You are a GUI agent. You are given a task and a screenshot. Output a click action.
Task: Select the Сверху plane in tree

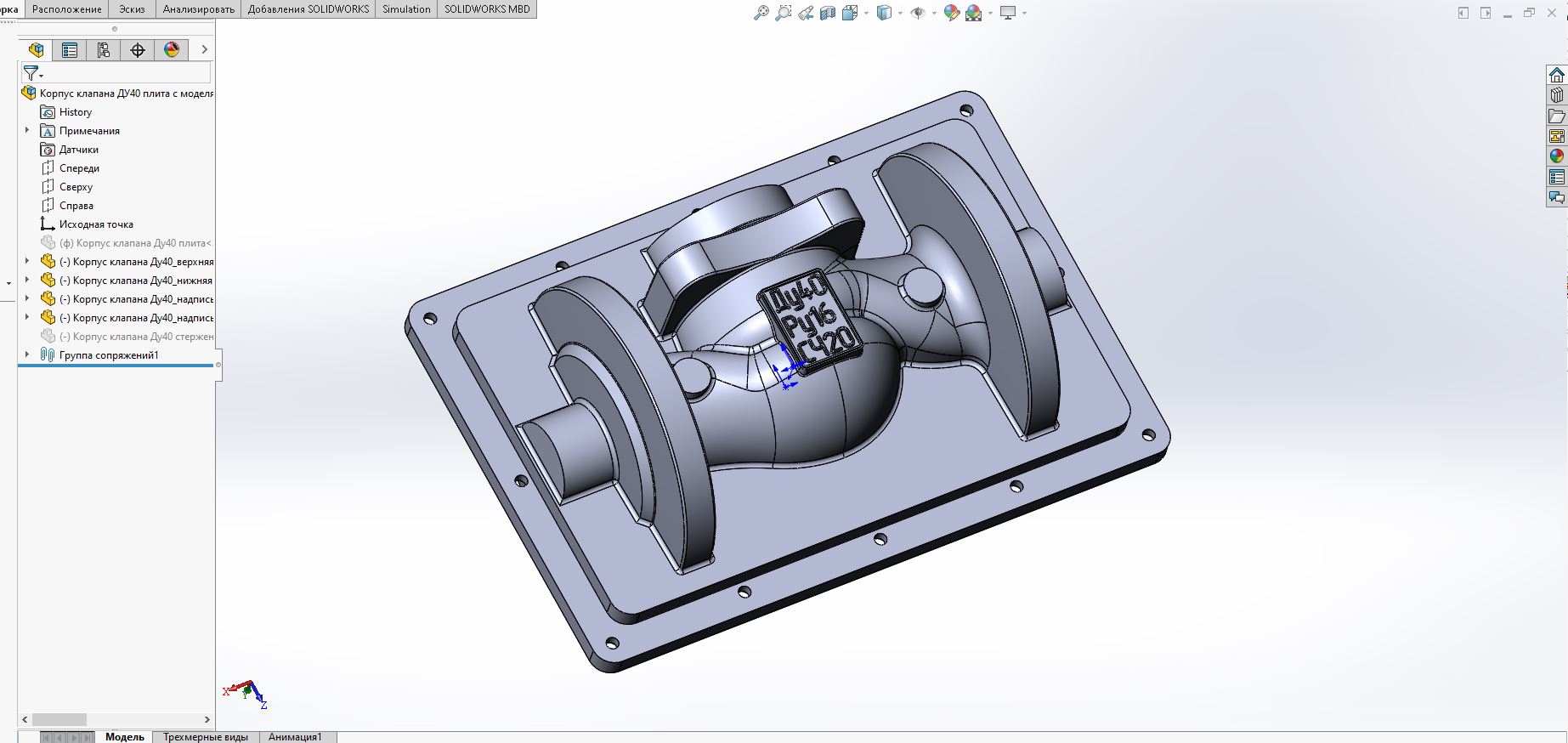pyautogui.click(x=76, y=187)
